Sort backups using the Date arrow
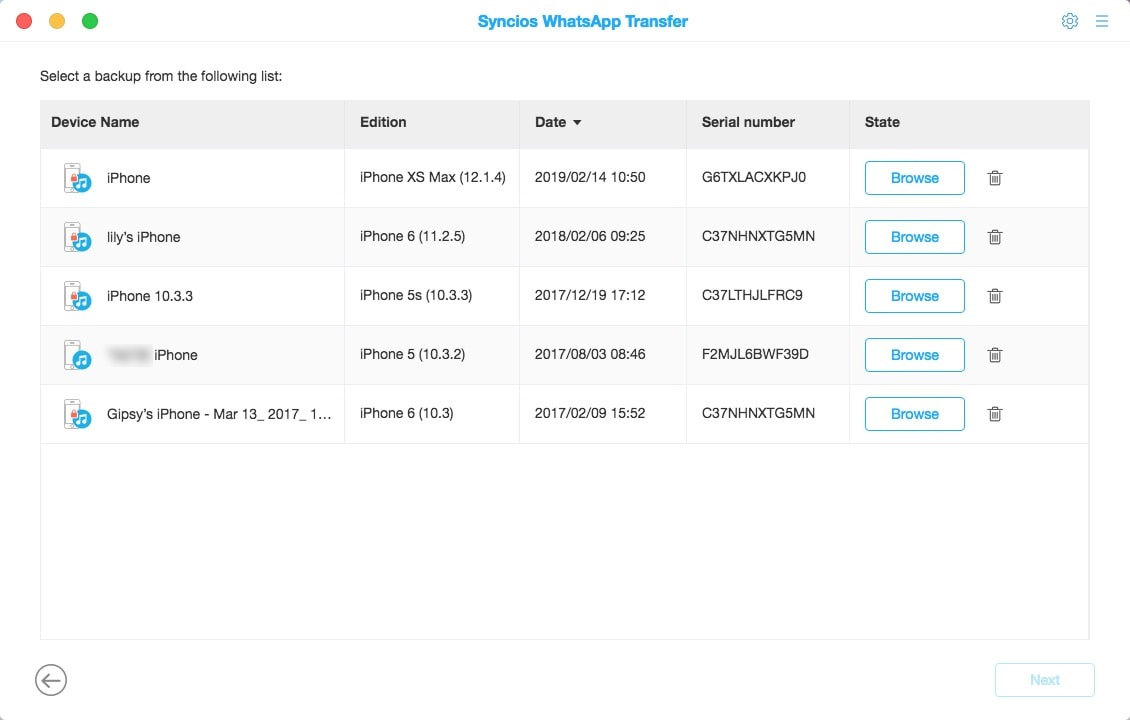Viewport: 1130px width, 720px height. point(577,123)
